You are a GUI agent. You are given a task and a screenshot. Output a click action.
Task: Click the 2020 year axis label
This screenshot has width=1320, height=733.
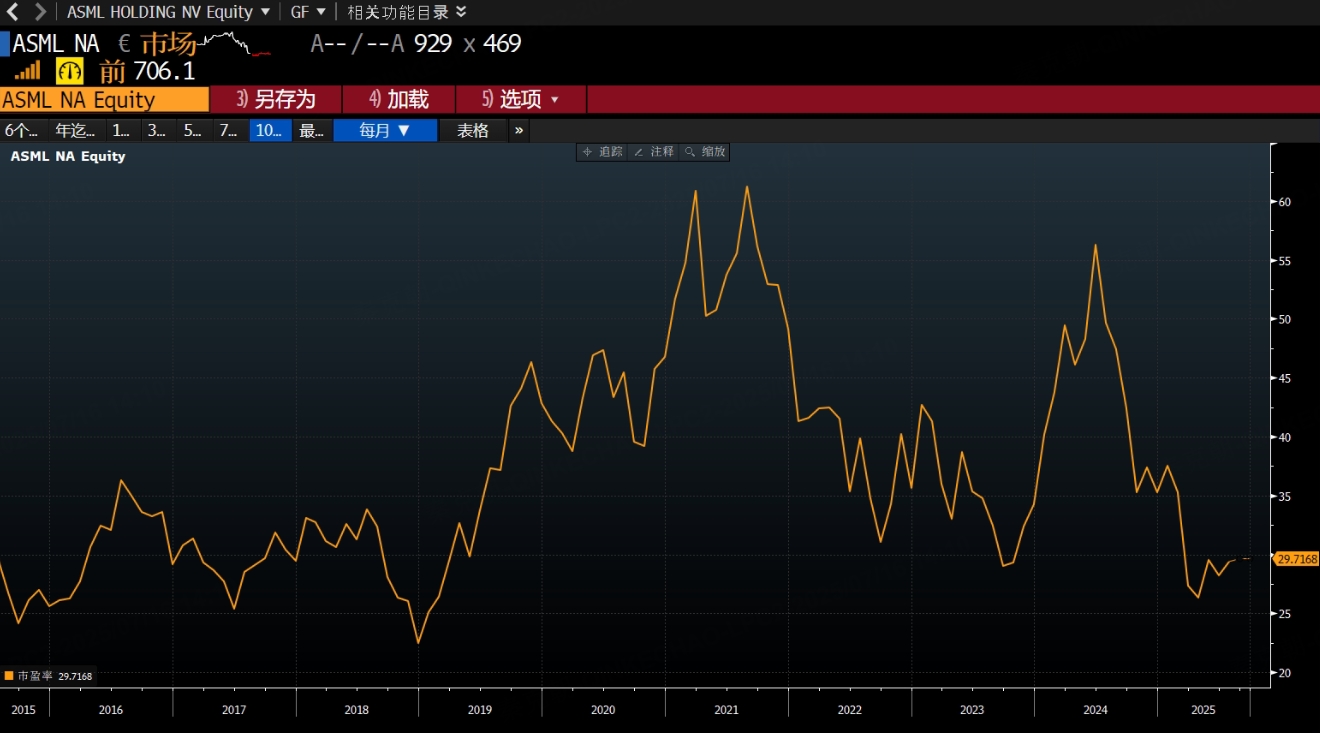603,709
